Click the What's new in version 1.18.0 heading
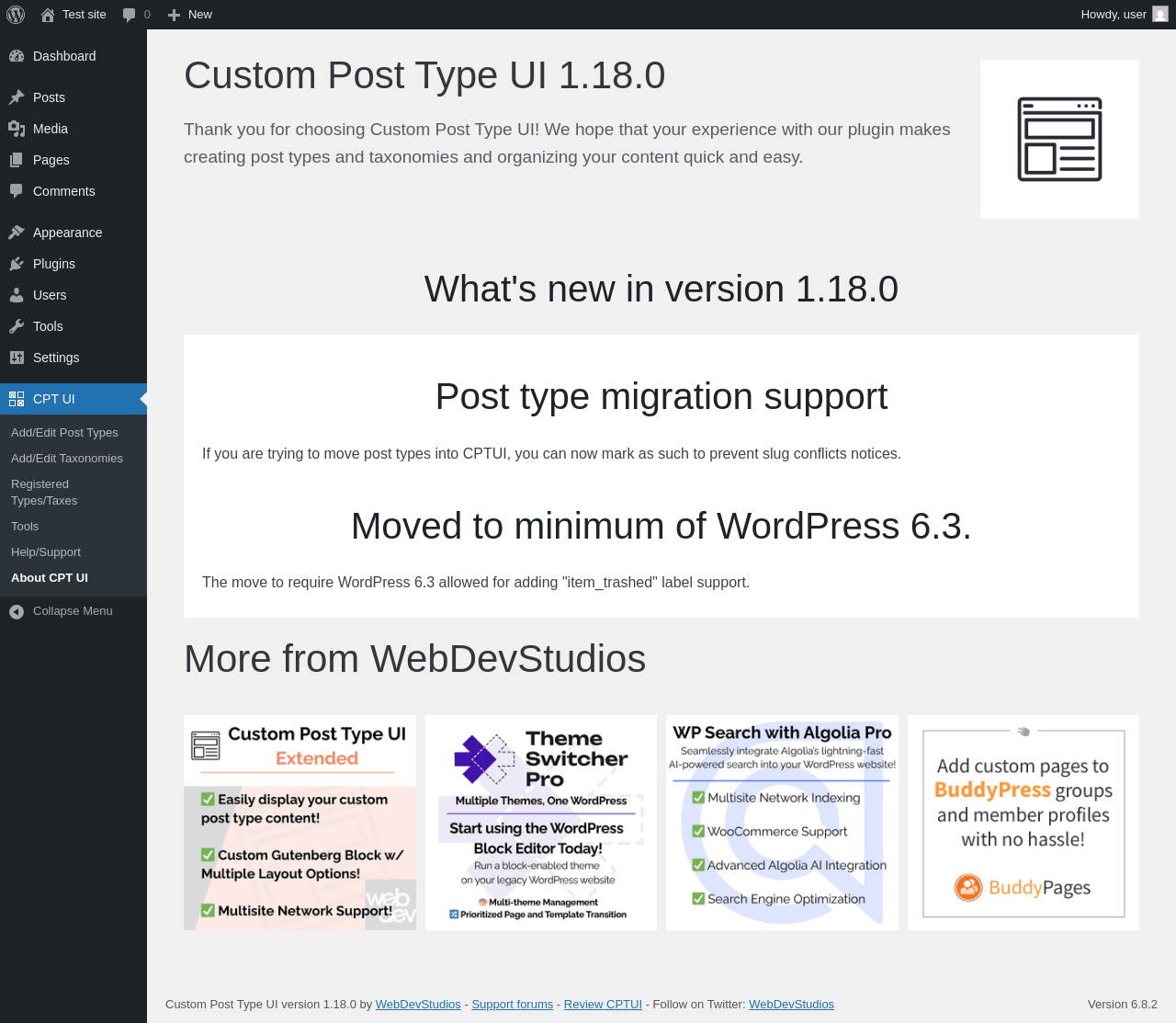The height and width of the screenshot is (1023, 1176). 661,290
